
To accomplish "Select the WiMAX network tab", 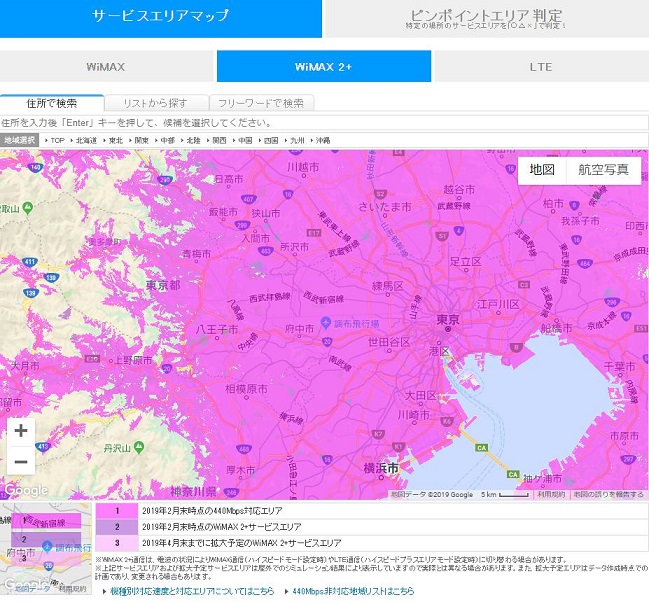I will [106, 67].
